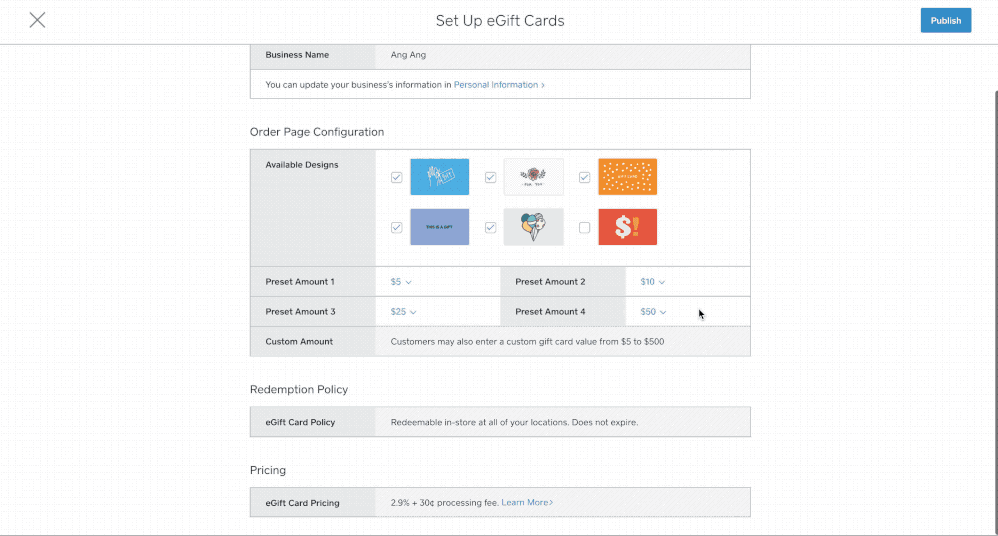This screenshot has width=998, height=536.
Task: Open Preset Amount 3 $25 dropdown
Action: [x=403, y=312]
